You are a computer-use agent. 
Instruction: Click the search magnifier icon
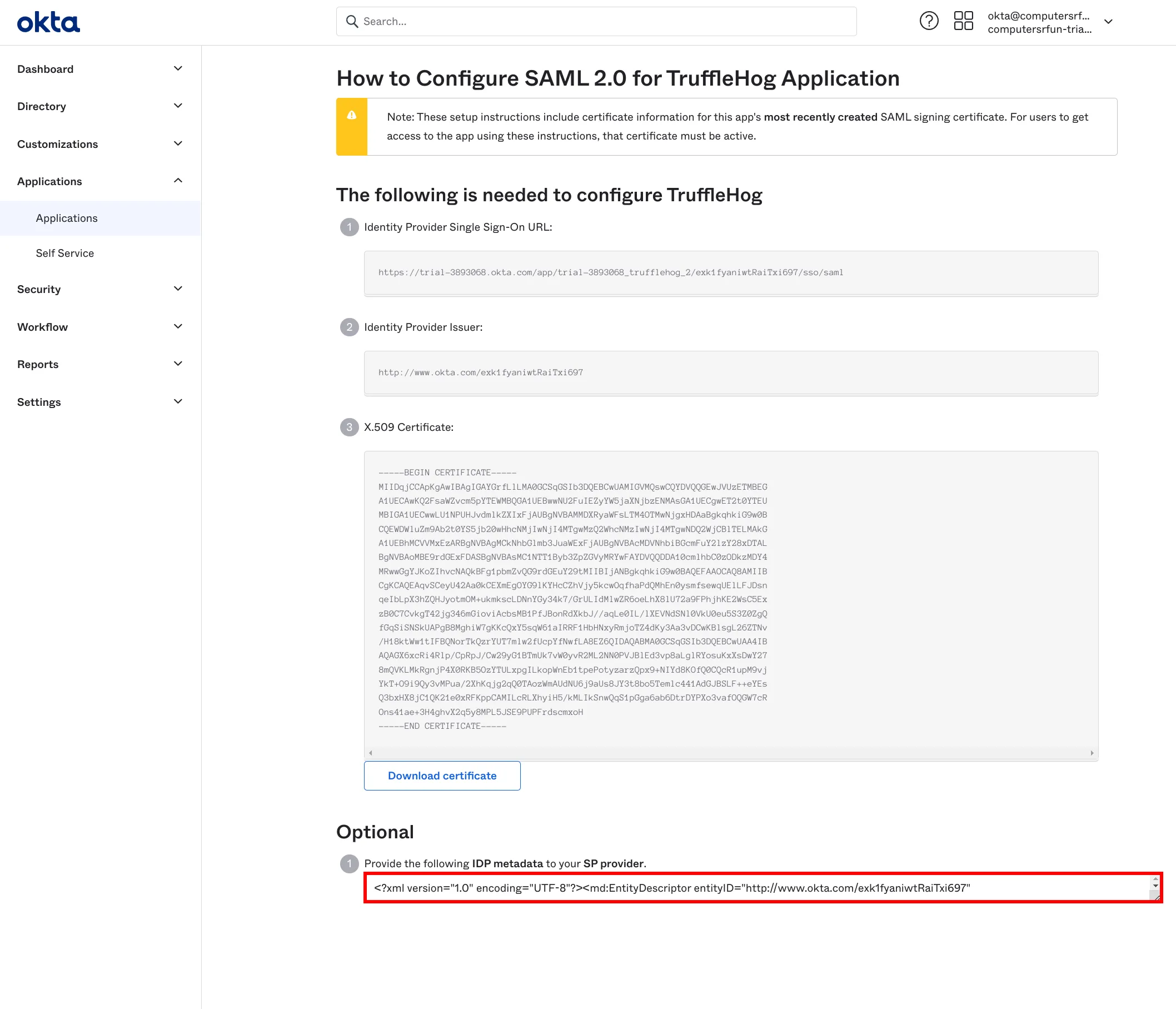(x=352, y=22)
